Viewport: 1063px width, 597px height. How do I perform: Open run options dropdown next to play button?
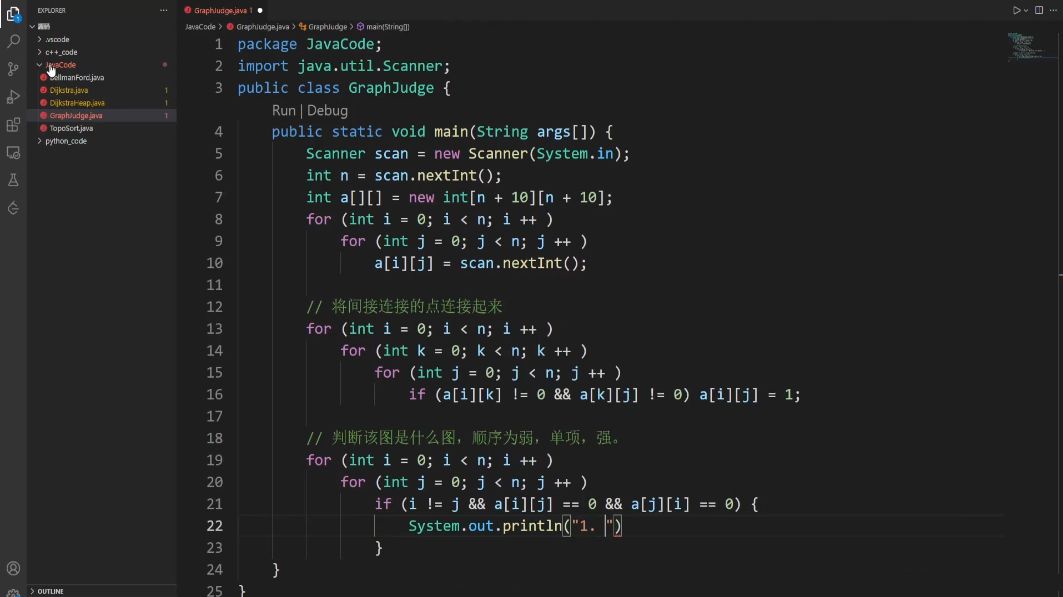pyautogui.click(x=1026, y=10)
